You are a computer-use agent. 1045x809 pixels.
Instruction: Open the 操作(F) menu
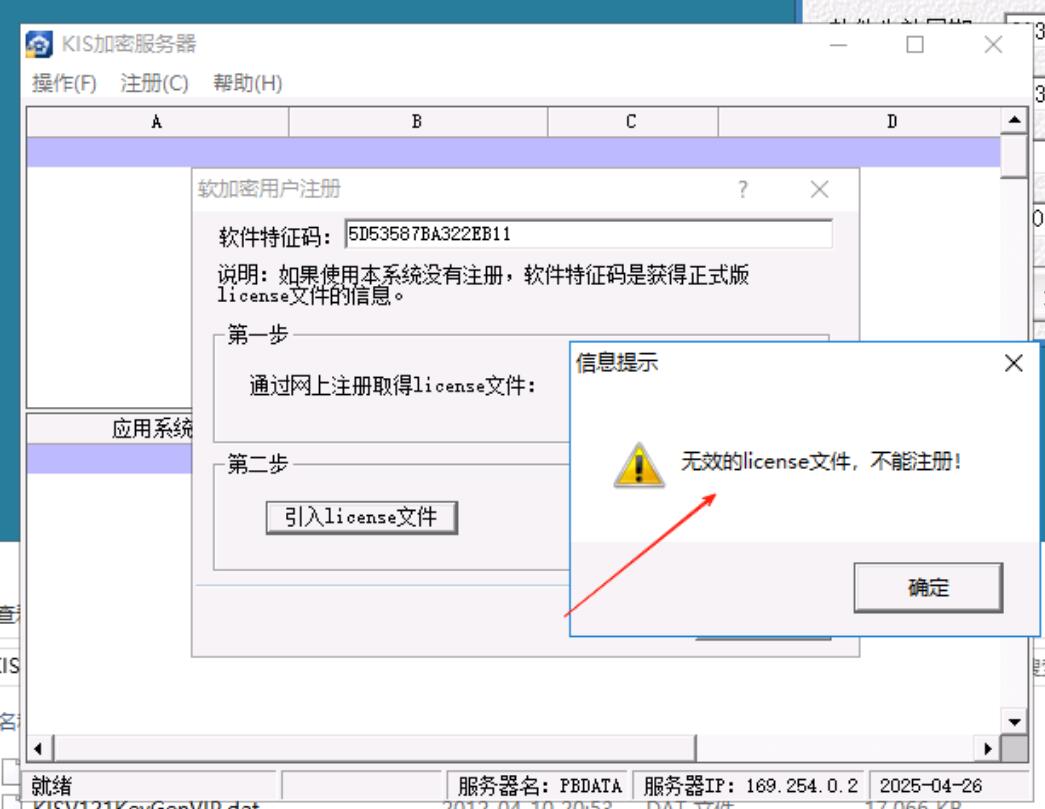point(64,83)
